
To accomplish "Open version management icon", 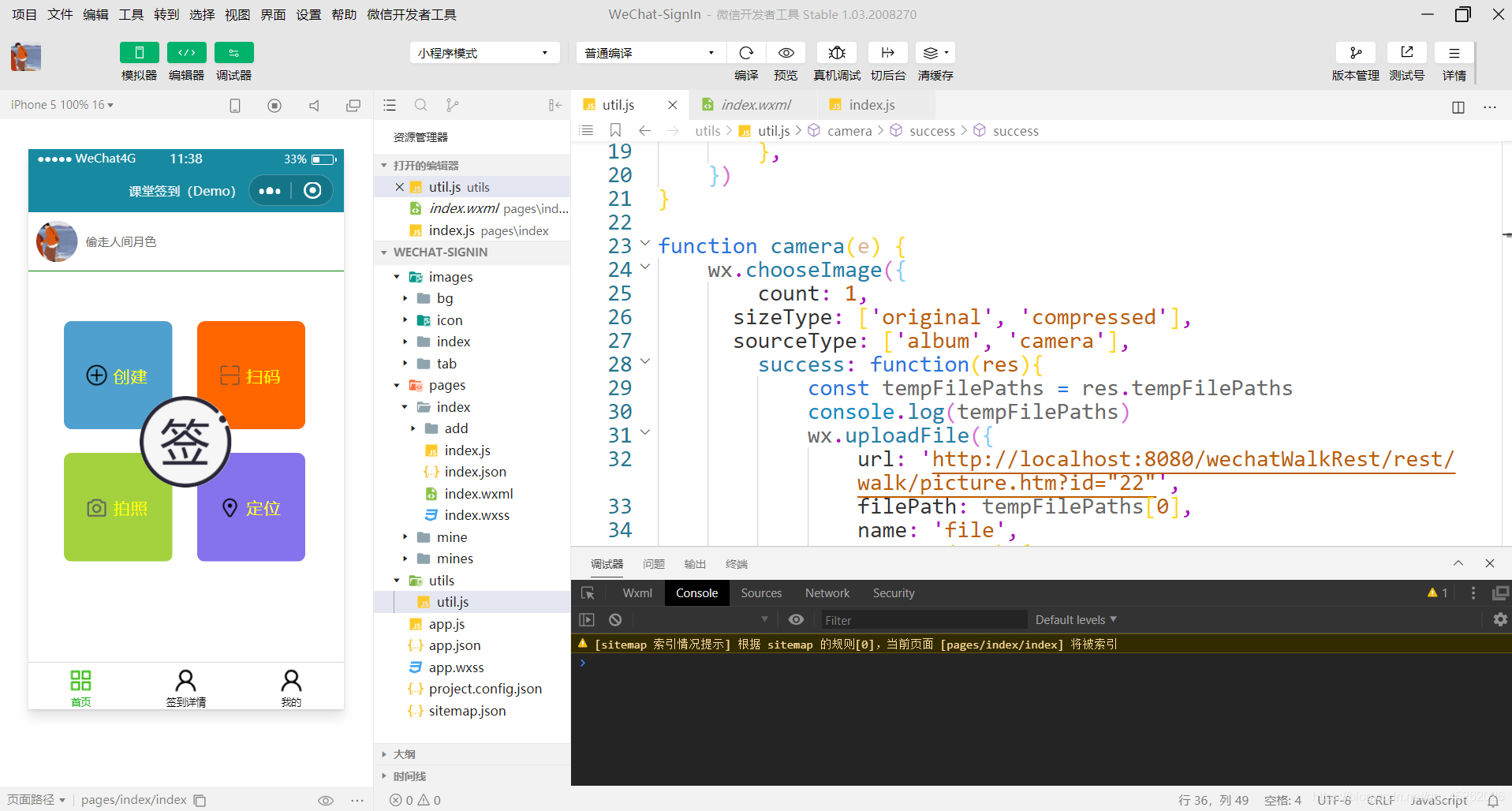I will [1356, 53].
